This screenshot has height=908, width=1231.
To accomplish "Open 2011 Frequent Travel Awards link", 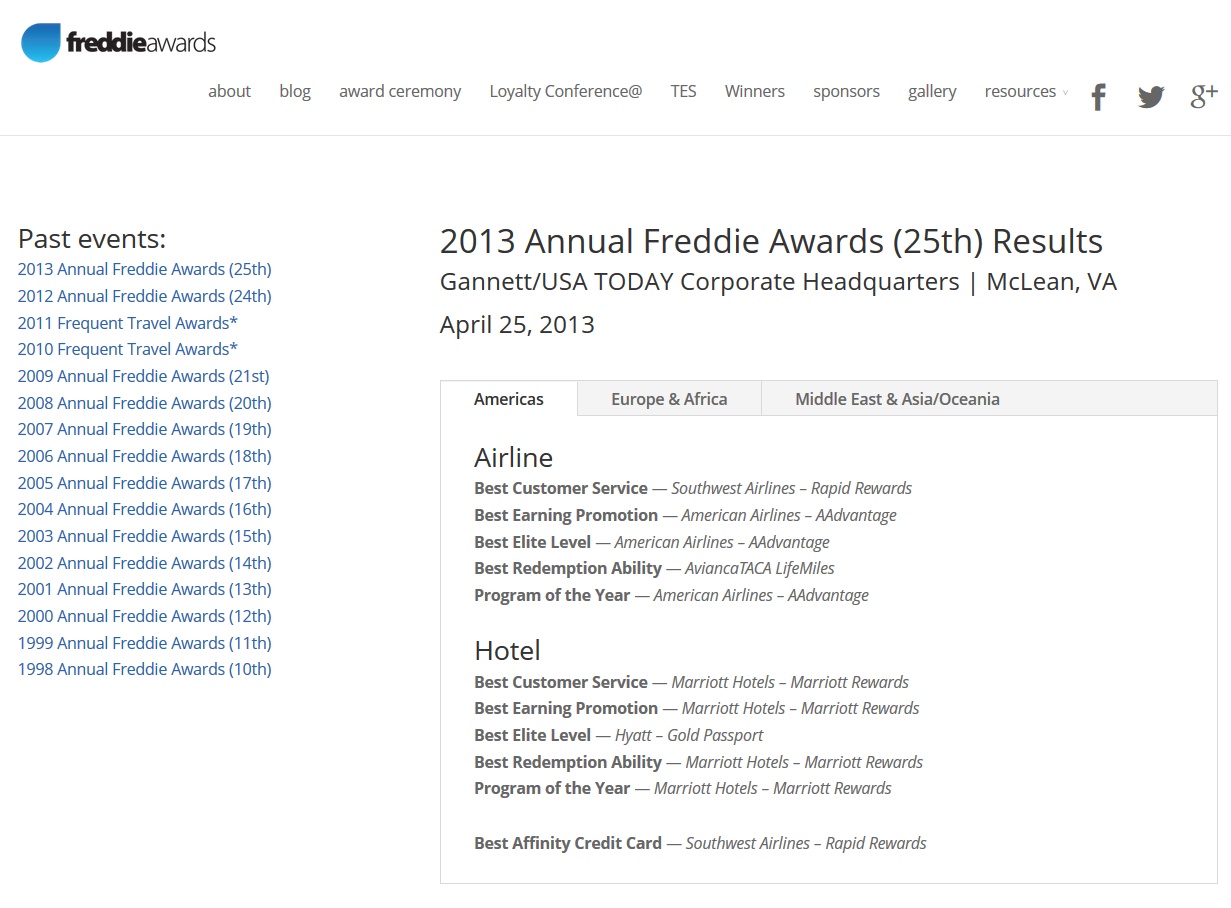I will [127, 323].
